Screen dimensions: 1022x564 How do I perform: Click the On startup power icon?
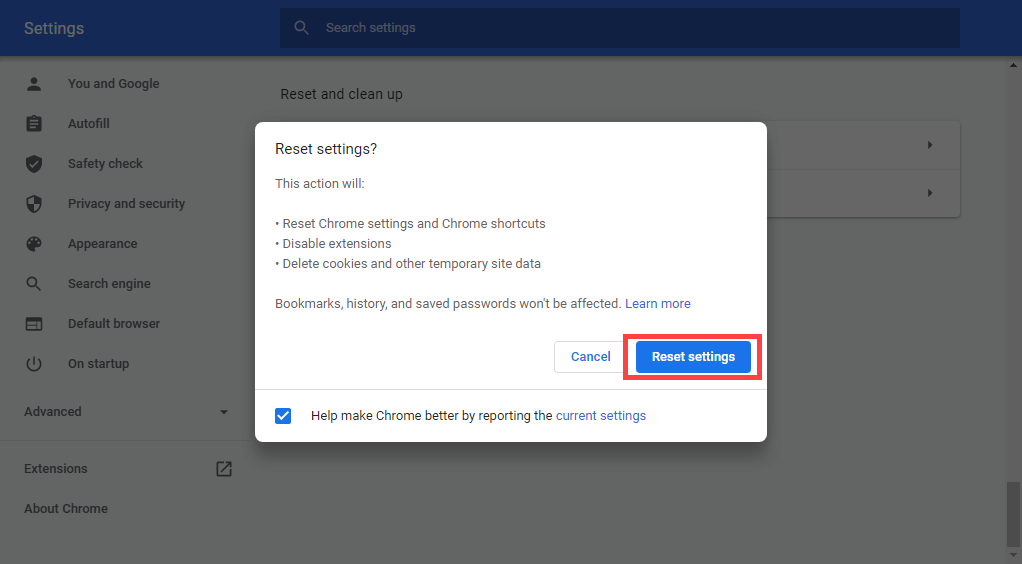[x=34, y=364]
